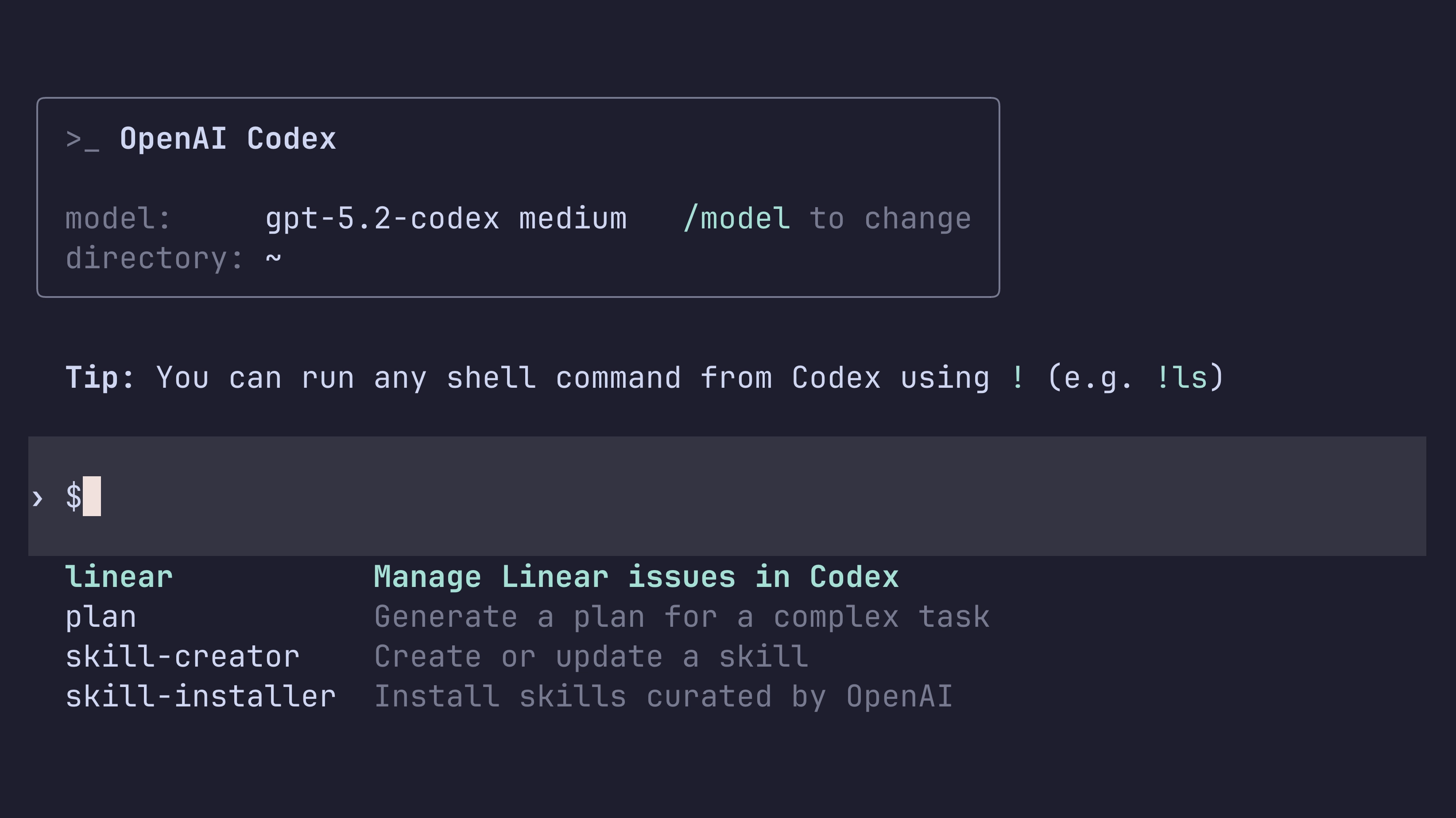Click the >_ terminal logo icon
The height and width of the screenshot is (818, 1456).
coord(82,139)
